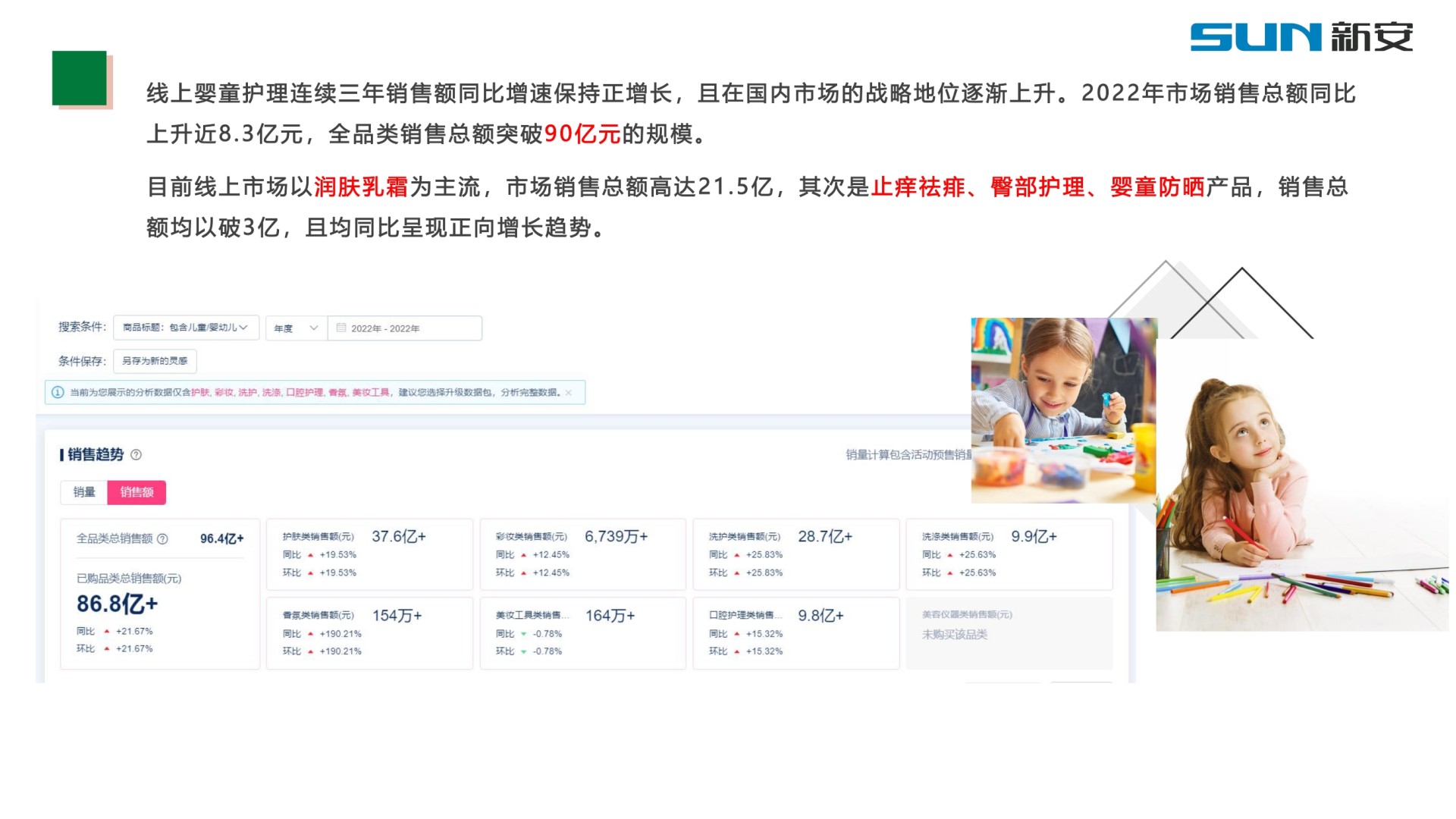The image size is (1456, 819).
Task: Click the green square title marker
Action: point(80,78)
